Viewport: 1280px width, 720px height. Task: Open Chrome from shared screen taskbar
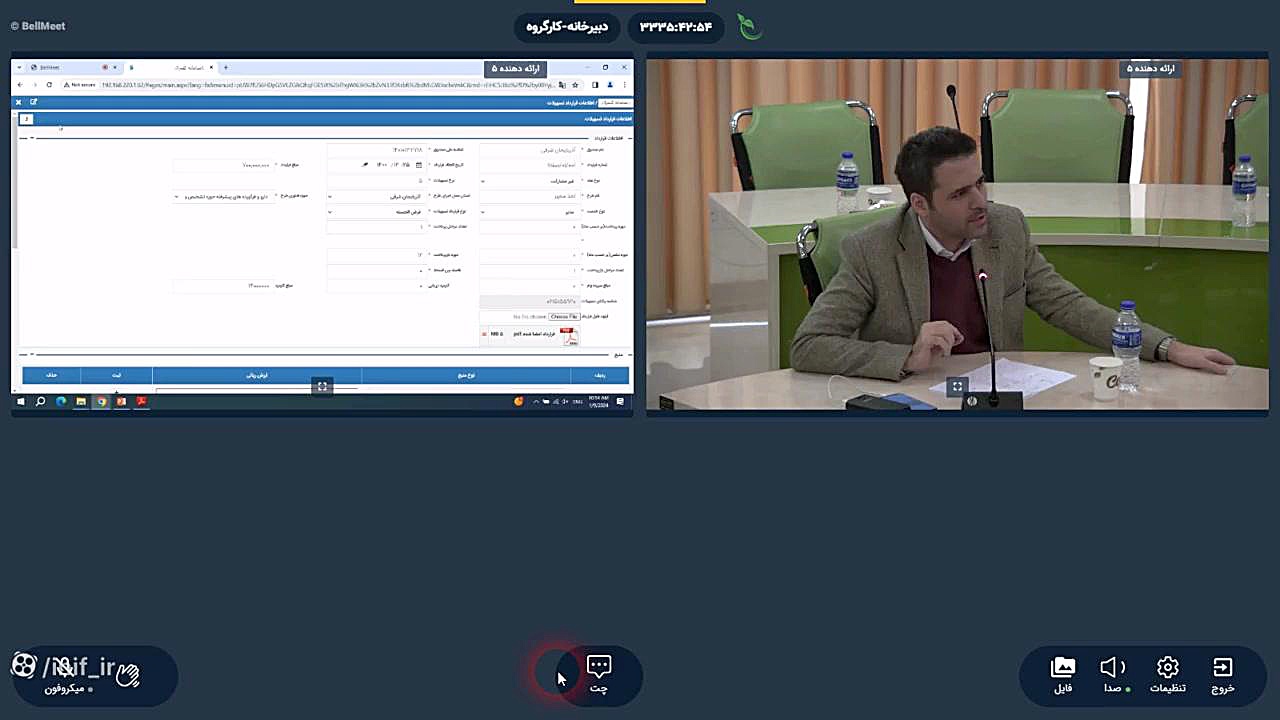(101, 401)
